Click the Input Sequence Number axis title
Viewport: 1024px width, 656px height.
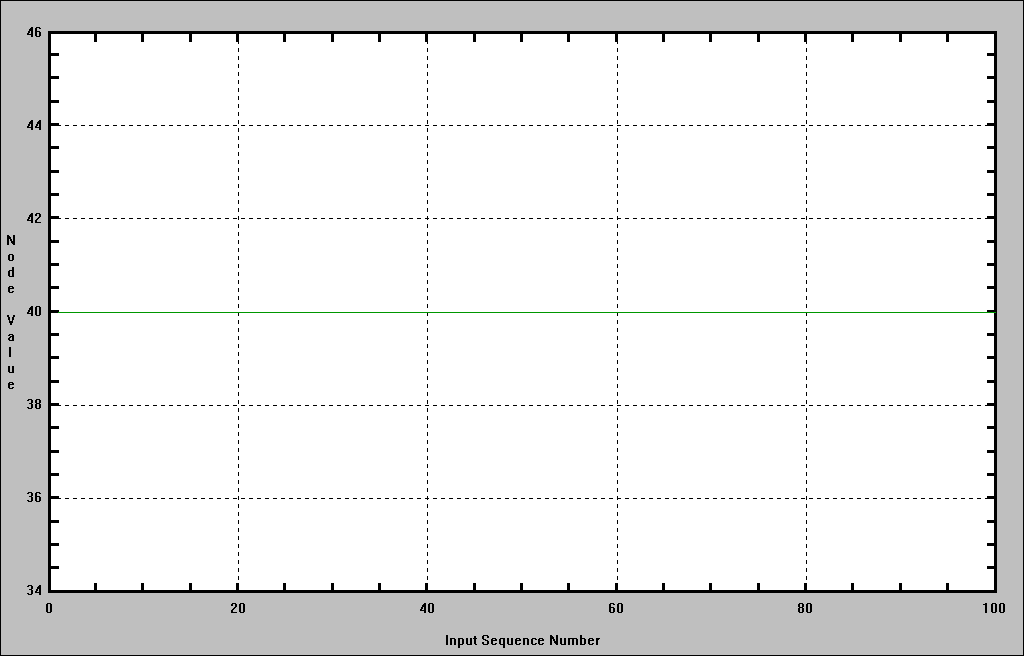(x=522, y=640)
